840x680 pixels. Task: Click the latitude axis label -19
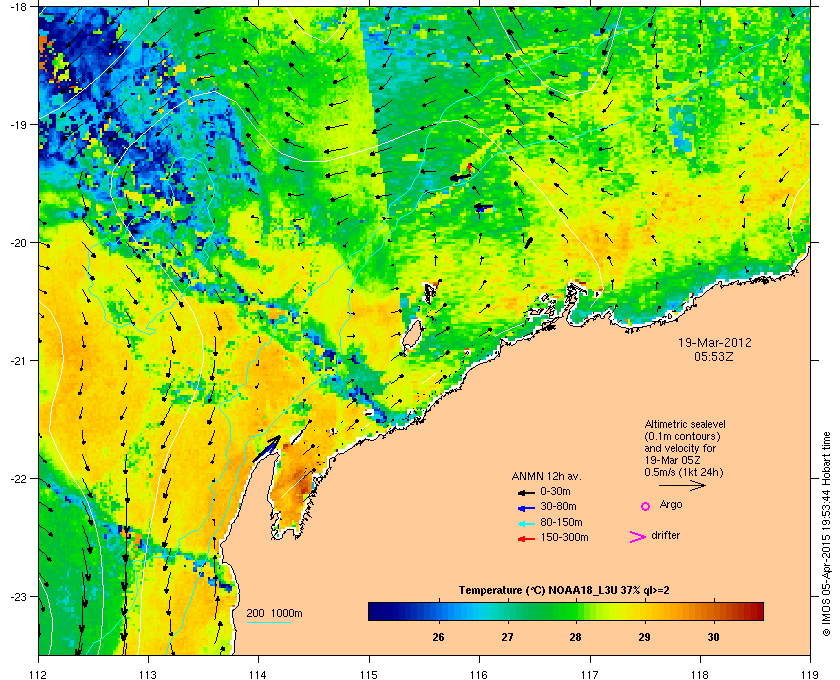pos(19,125)
